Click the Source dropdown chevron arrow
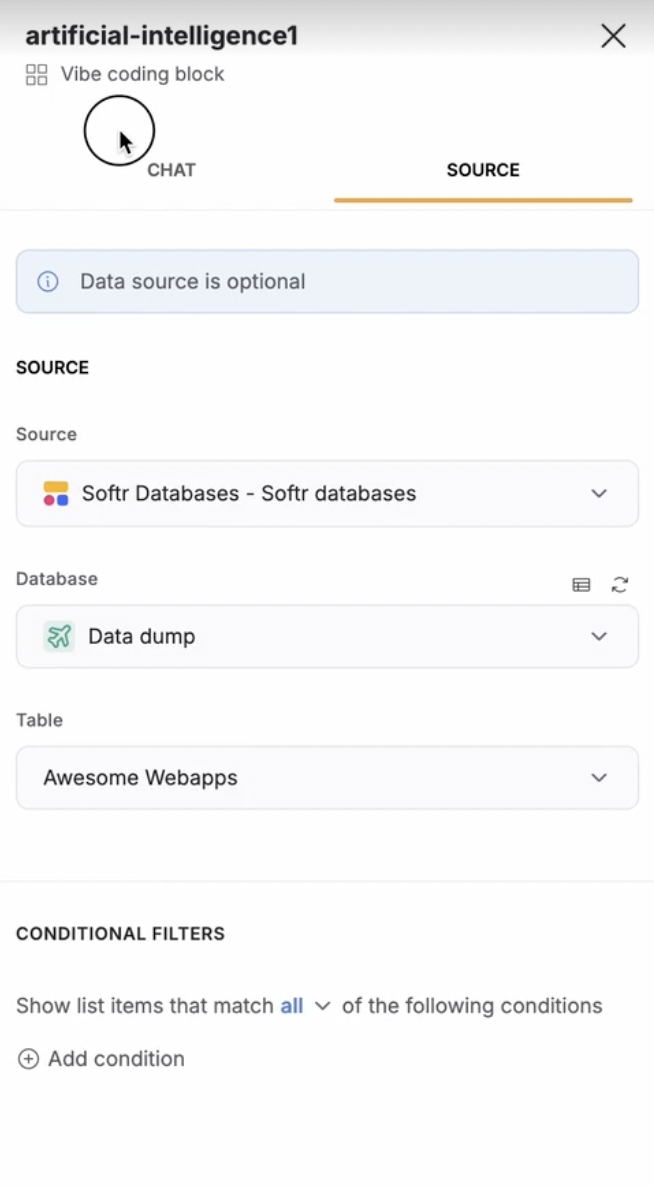 [x=599, y=494]
